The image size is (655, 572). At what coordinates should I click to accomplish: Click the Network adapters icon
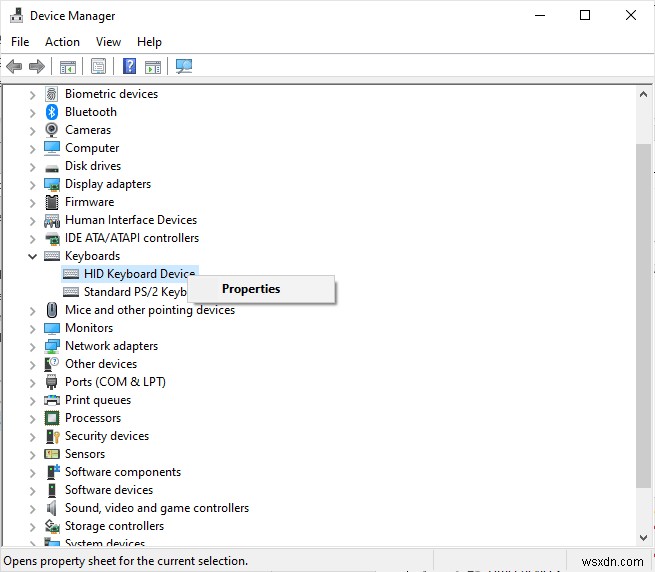[52, 346]
